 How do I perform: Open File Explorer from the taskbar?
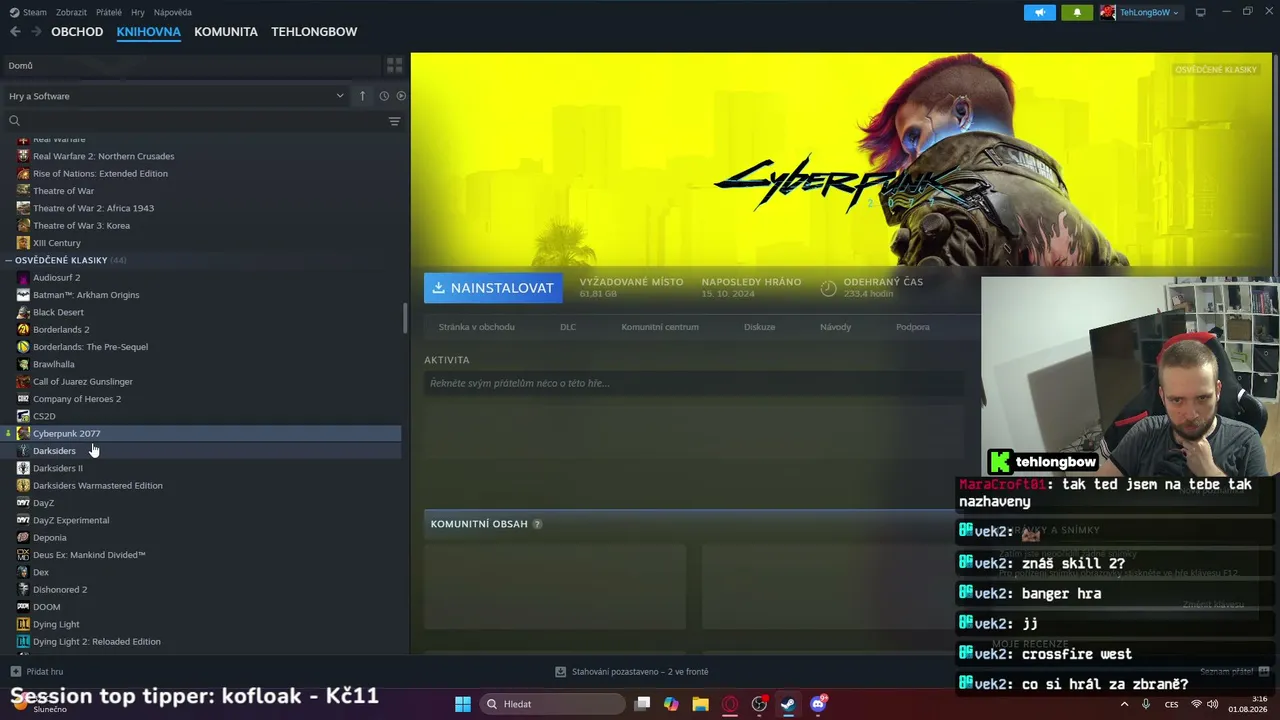[x=700, y=704]
